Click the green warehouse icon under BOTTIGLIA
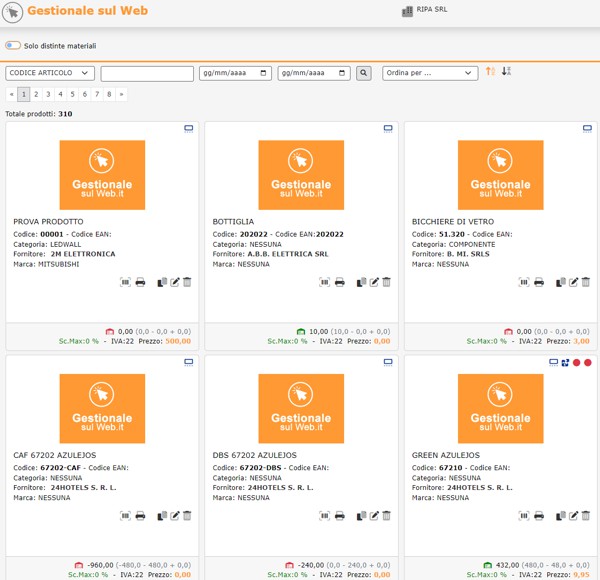 (301, 331)
